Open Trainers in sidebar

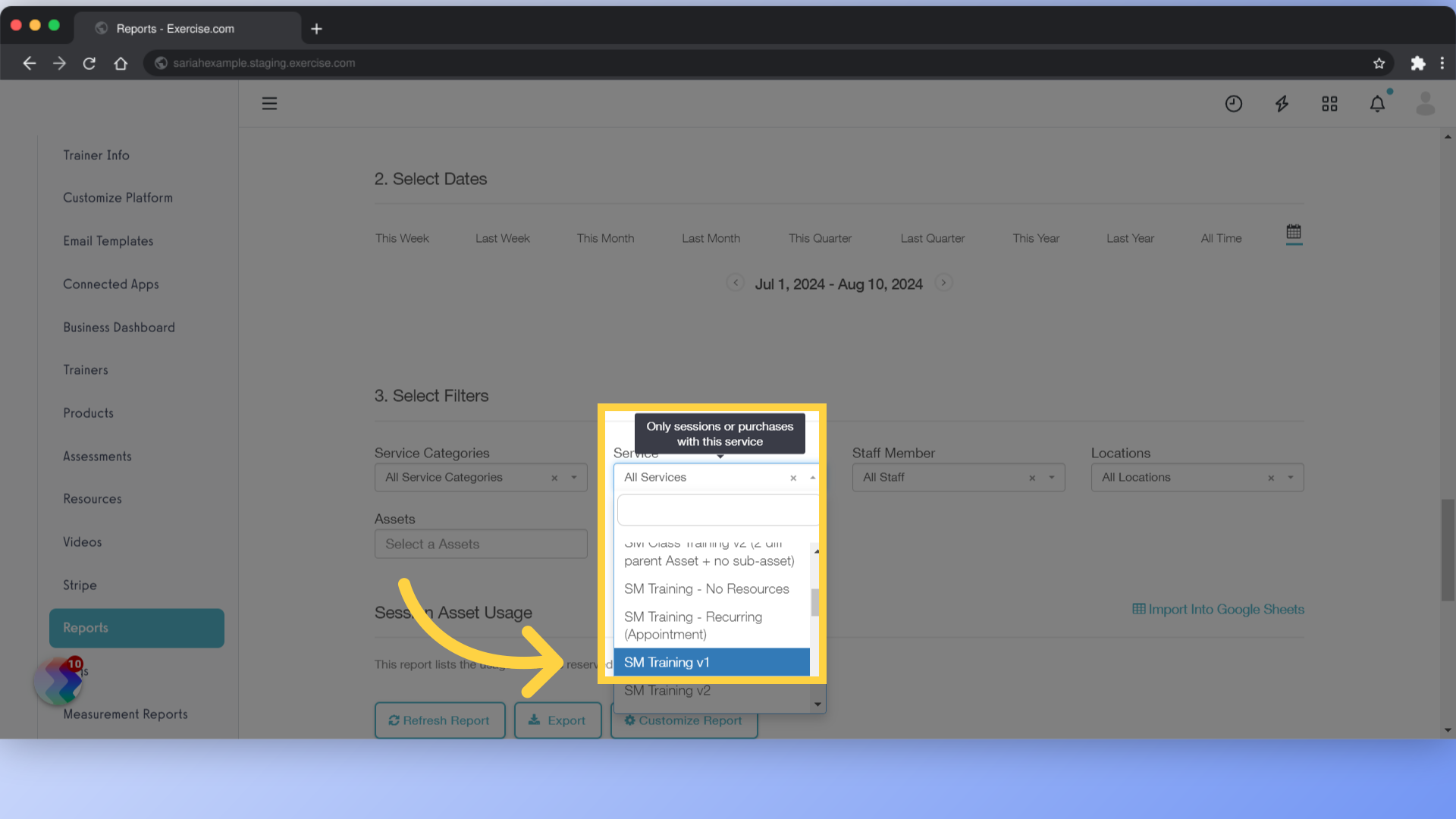[x=86, y=369]
